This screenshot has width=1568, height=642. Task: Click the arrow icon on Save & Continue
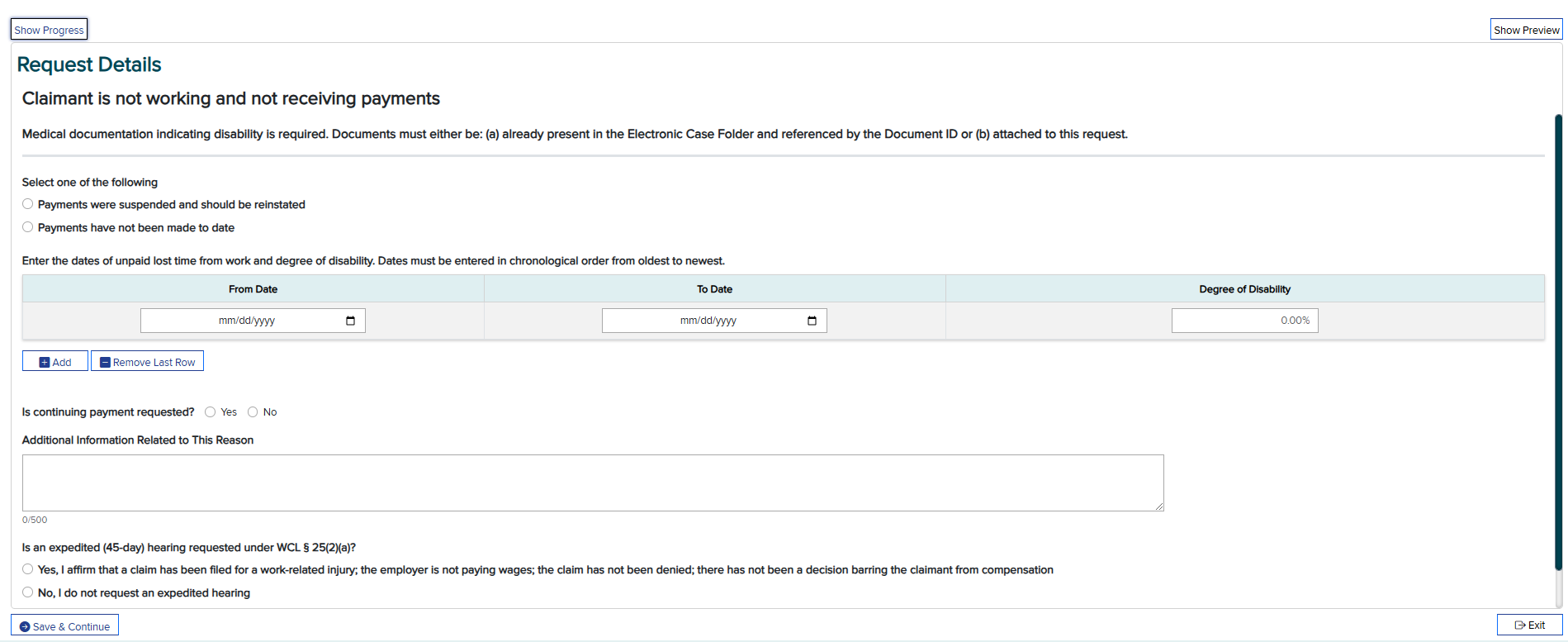[25, 627]
